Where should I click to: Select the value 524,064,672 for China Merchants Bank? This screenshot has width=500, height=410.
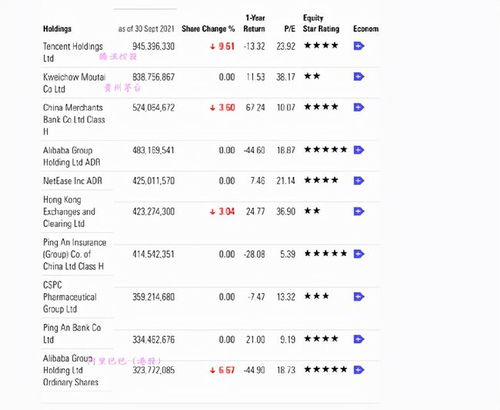pos(153,107)
